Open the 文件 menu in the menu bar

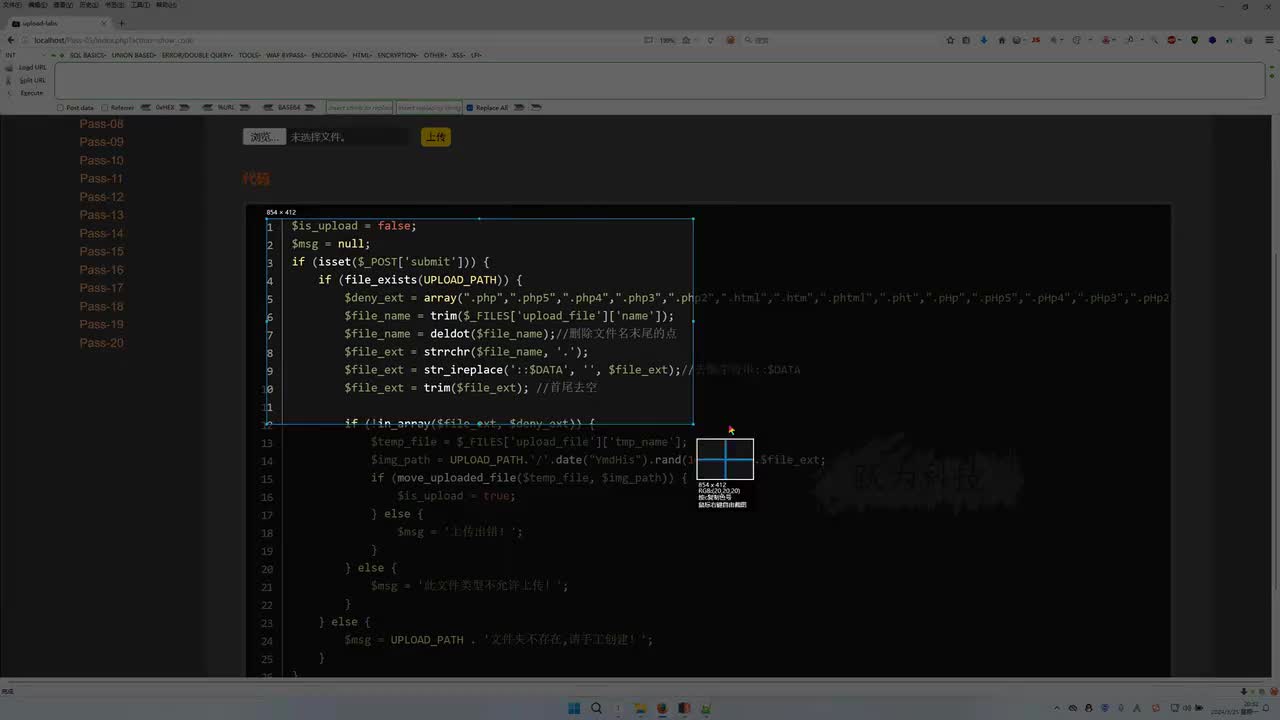click(11, 5)
